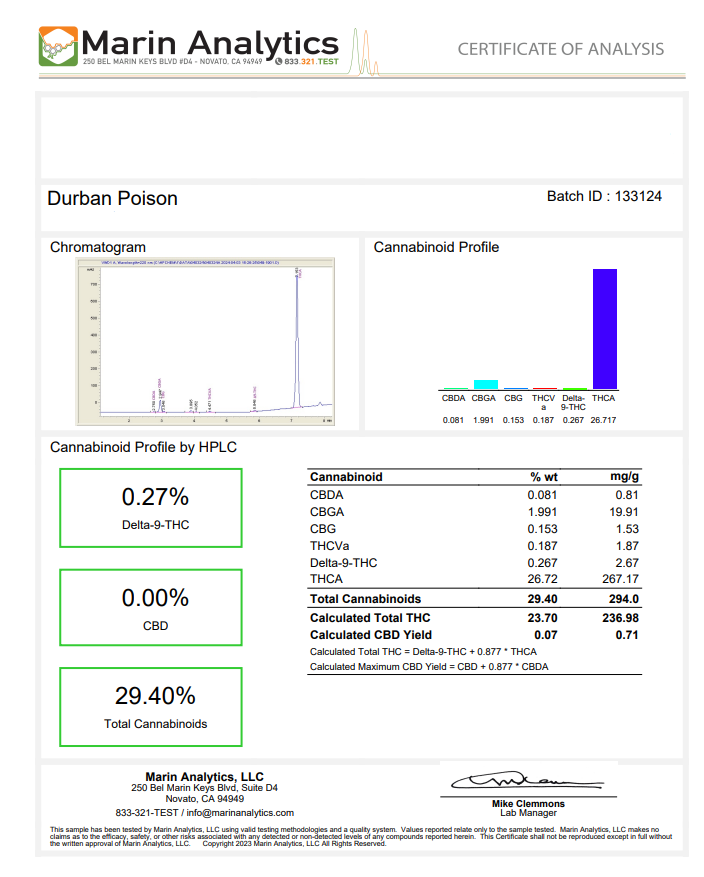Click the 267.17 mg/g value for THCA
The height and width of the screenshot is (877, 704).
point(620,579)
